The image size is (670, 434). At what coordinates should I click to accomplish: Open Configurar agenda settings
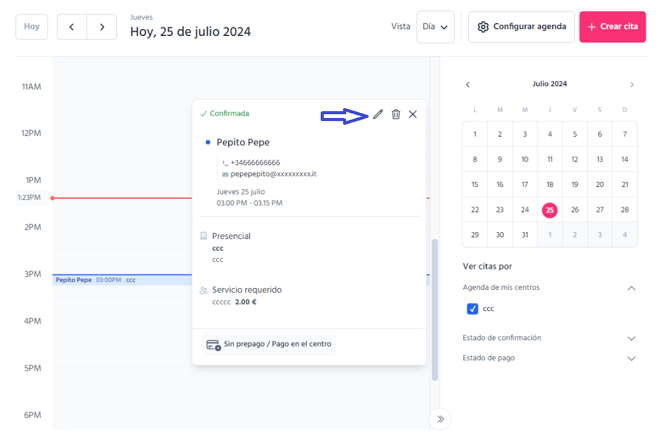tap(521, 27)
